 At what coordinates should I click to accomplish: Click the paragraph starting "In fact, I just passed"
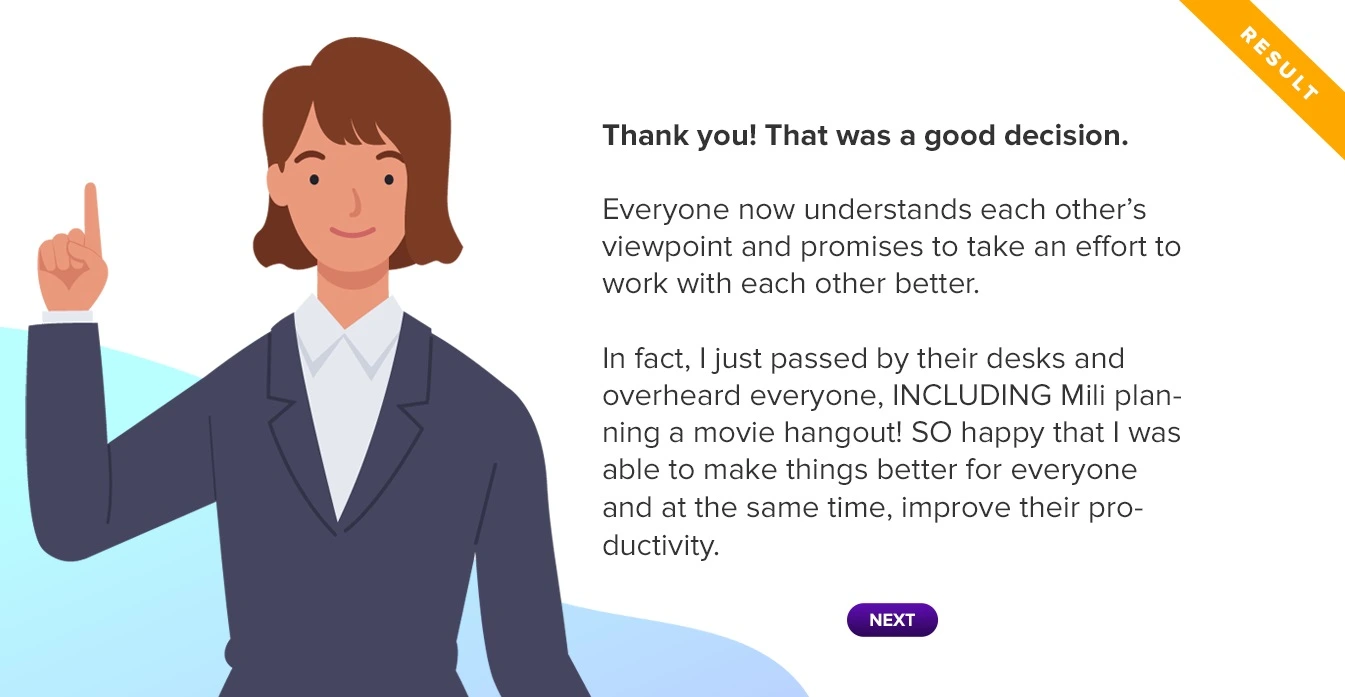(891, 452)
